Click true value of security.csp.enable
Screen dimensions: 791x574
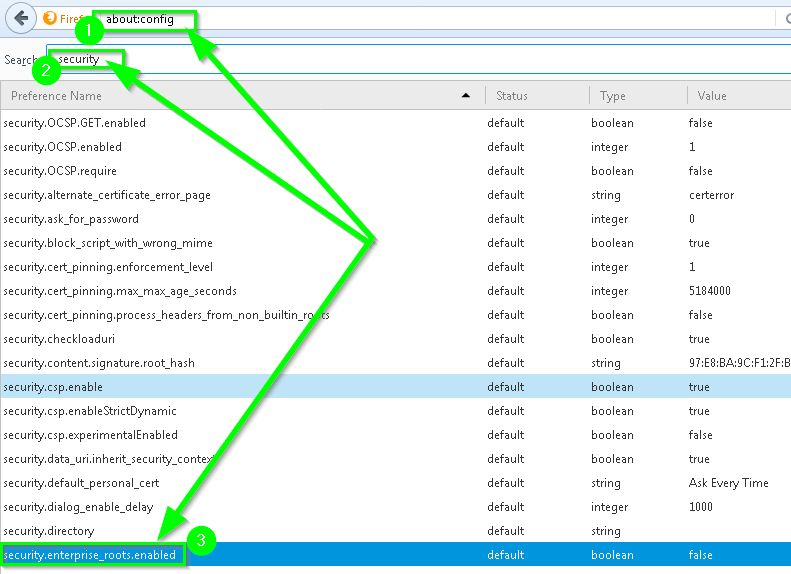coord(699,387)
